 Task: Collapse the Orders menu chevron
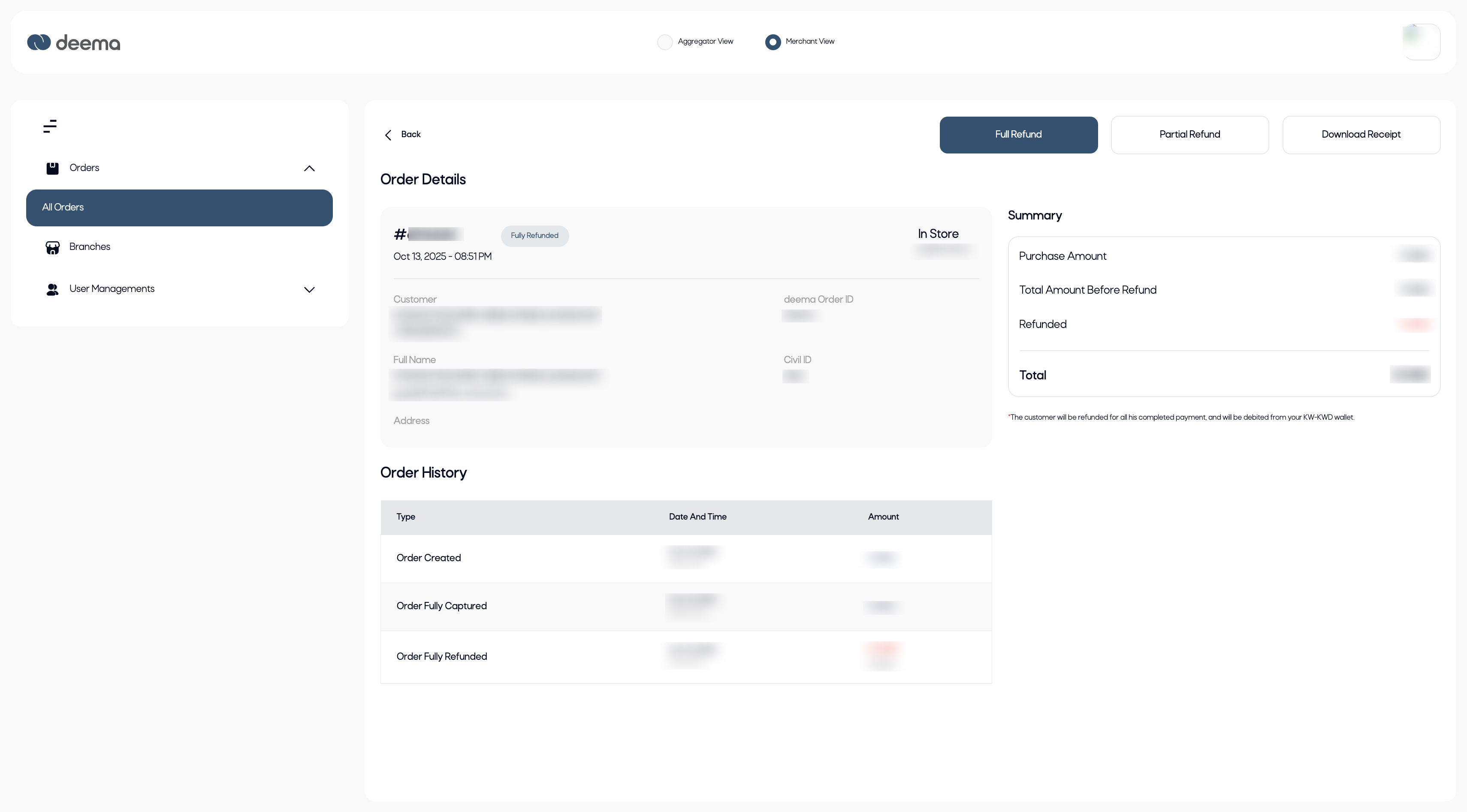[309, 168]
